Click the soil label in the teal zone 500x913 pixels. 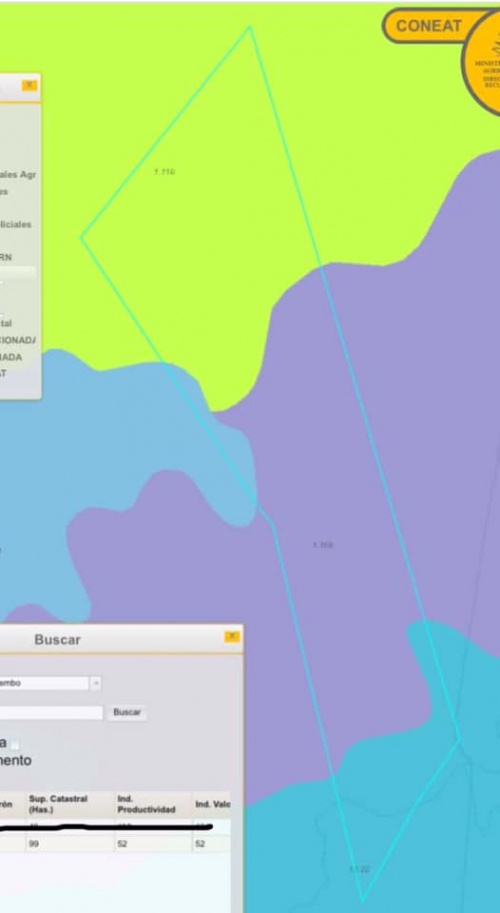click(x=359, y=869)
